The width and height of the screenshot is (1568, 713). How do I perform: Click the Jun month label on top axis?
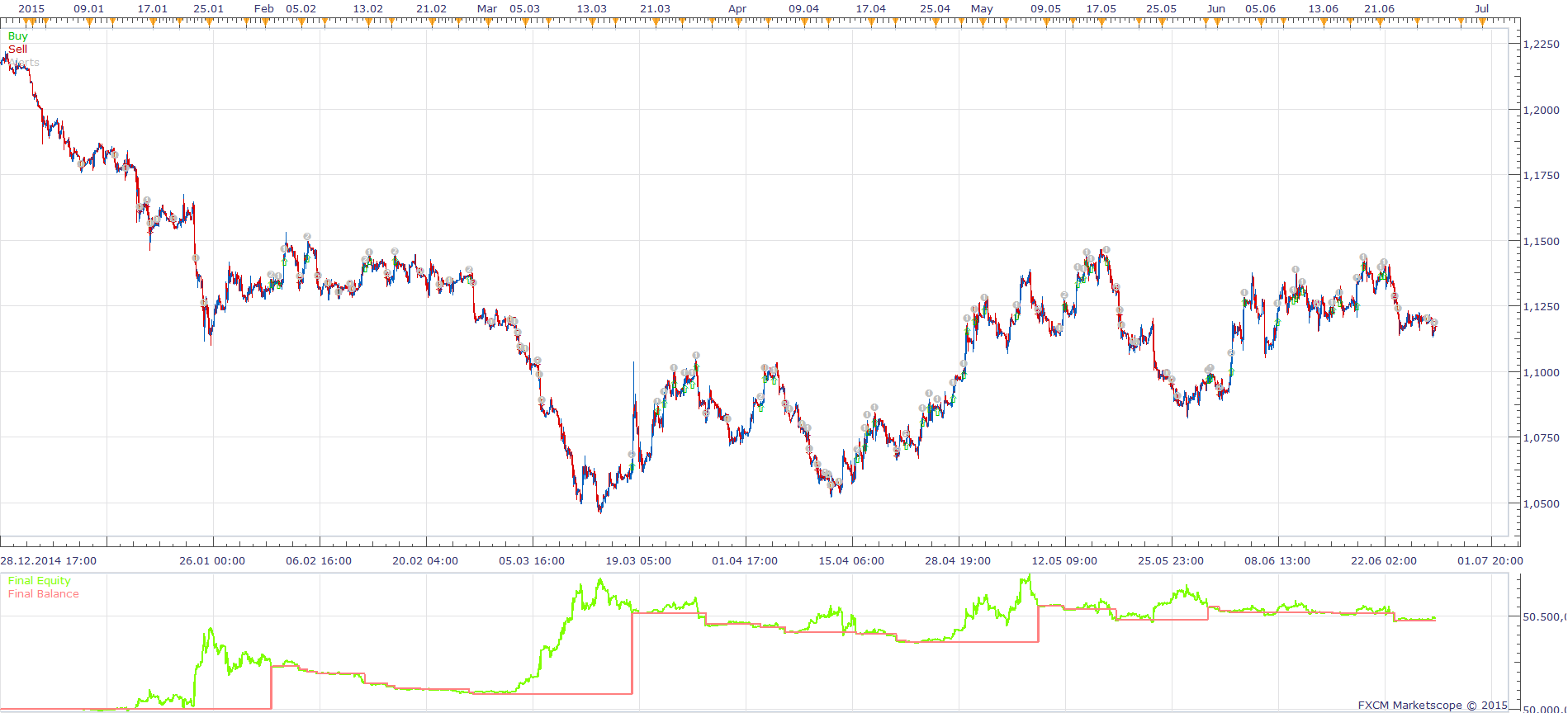pos(1216,9)
